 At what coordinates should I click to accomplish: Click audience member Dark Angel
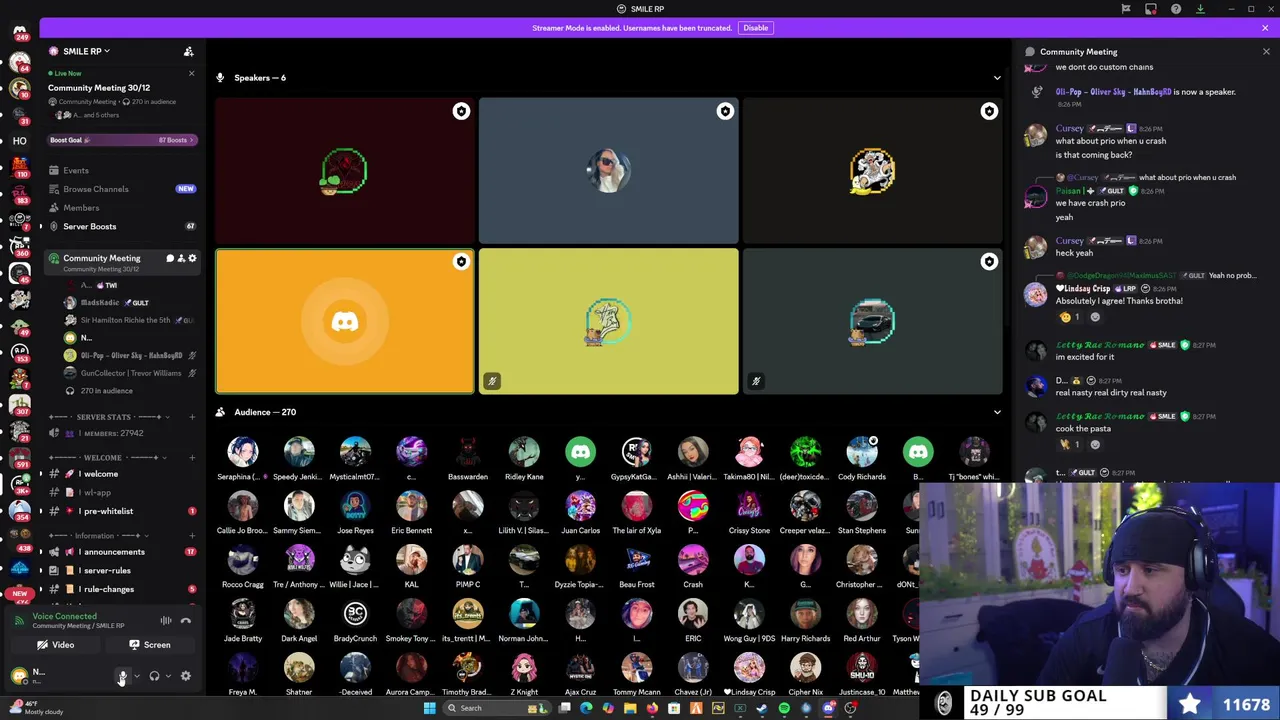pos(299,621)
